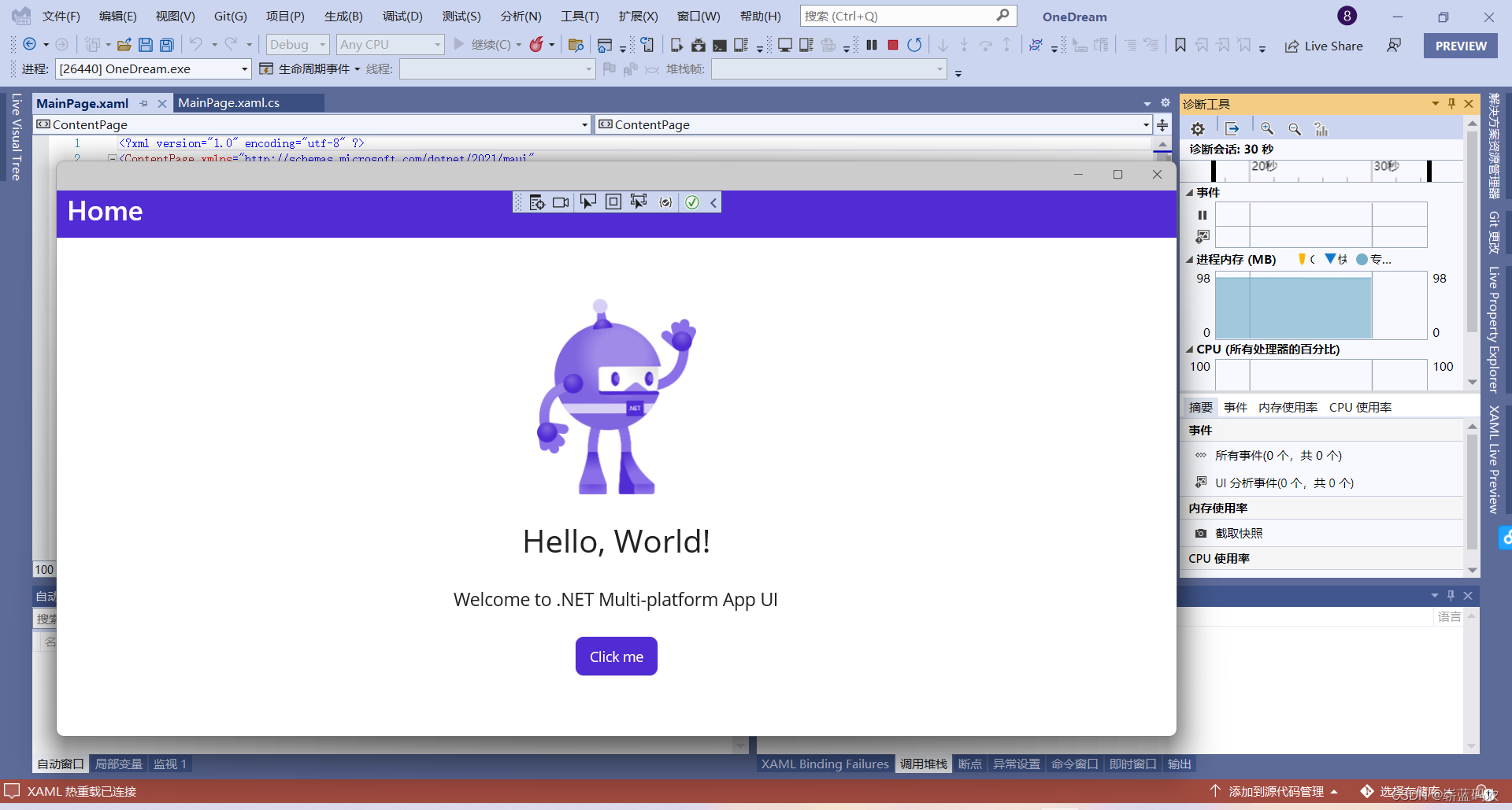Image resolution: width=1512 pixels, height=810 pixels.
Task: Open the Send Feedback icon
Action: pyautogui.click(x=1394, y=45)
